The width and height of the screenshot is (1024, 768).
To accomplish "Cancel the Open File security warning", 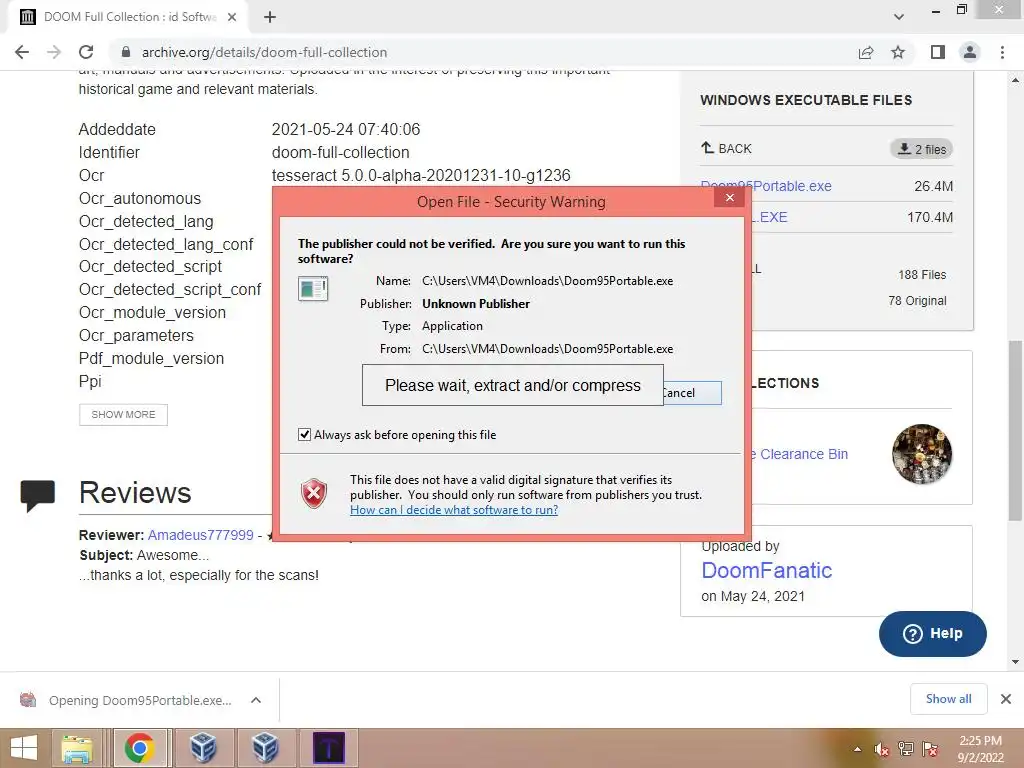I will [x=692, y=393].
